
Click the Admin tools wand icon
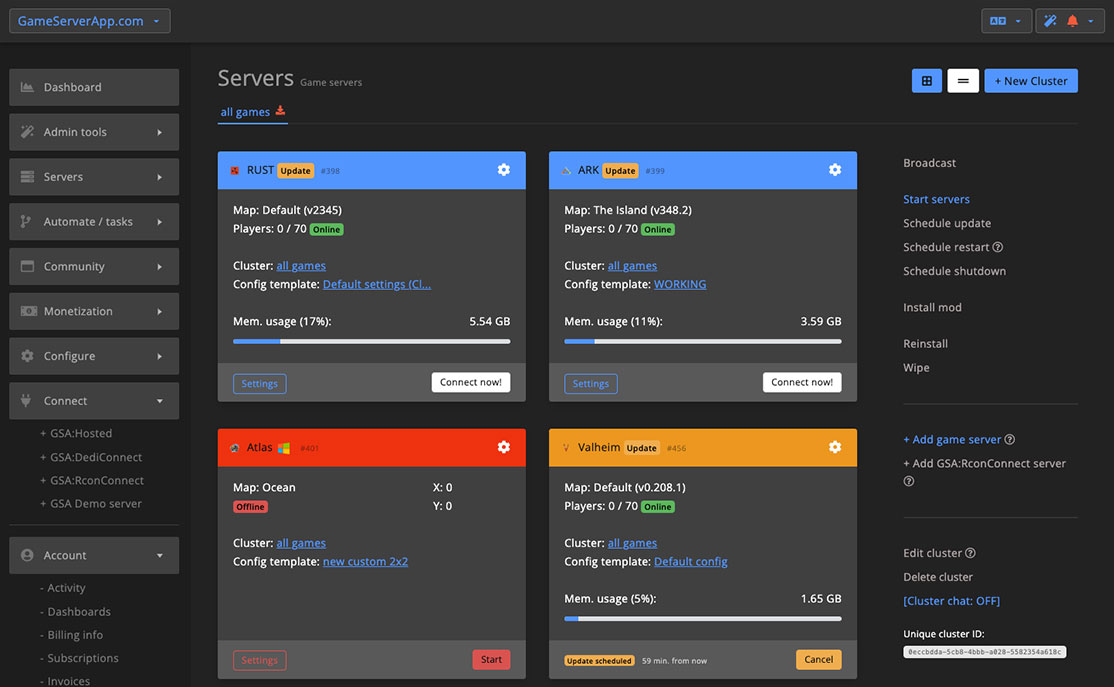pyautogui.click(x=27, y=131)
